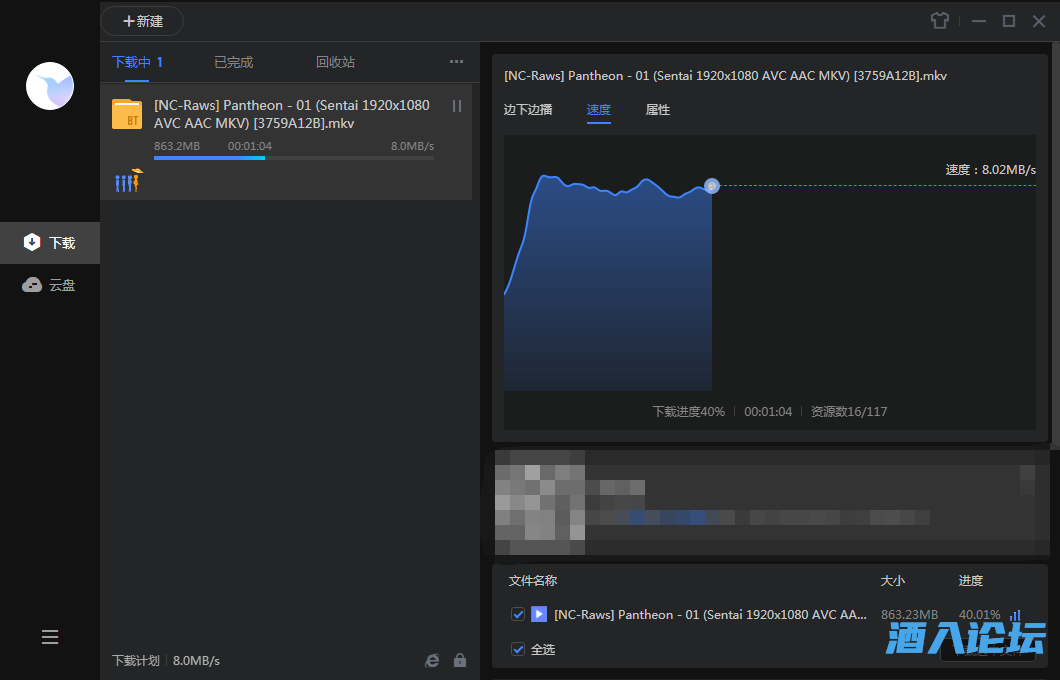Pause the Pantheon download
The height and width of the screenshot is (680, 1060).
coord(457,106)
